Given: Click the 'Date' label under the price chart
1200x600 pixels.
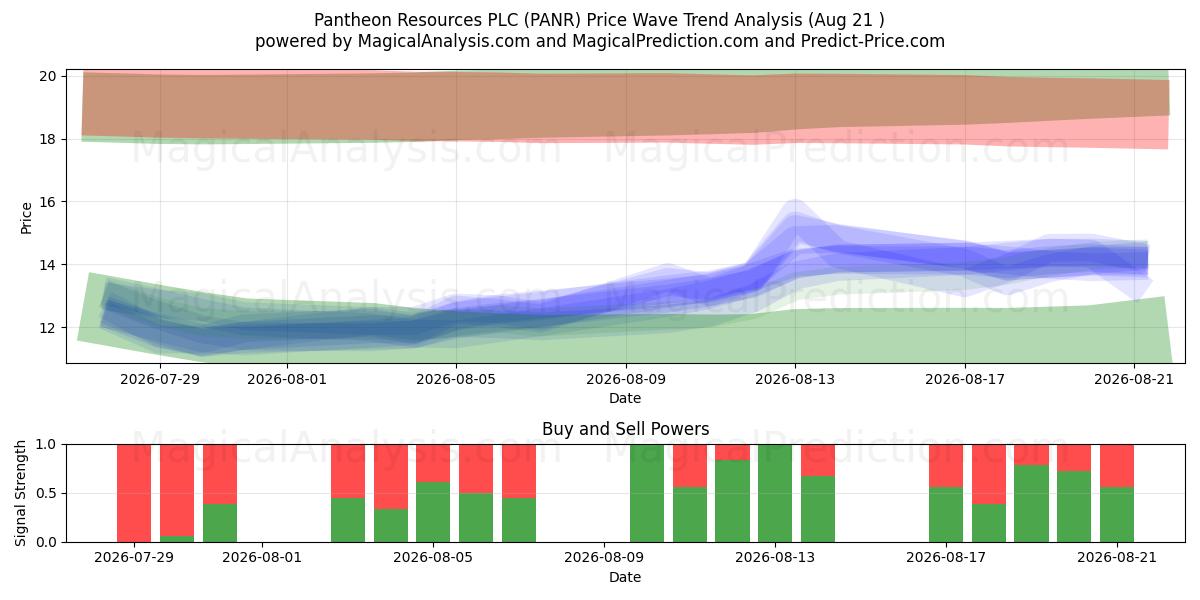Looking at the screenshot, I should [x=625, y=398].
